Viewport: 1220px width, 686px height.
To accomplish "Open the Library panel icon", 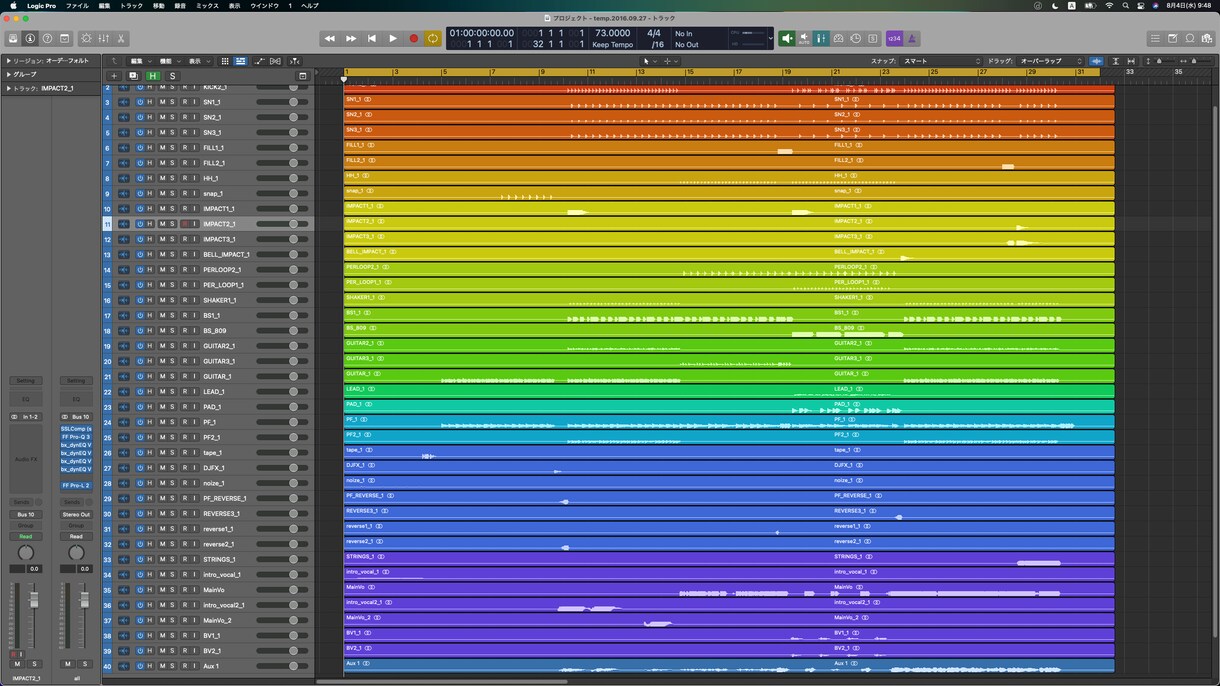I will (13, 38).
